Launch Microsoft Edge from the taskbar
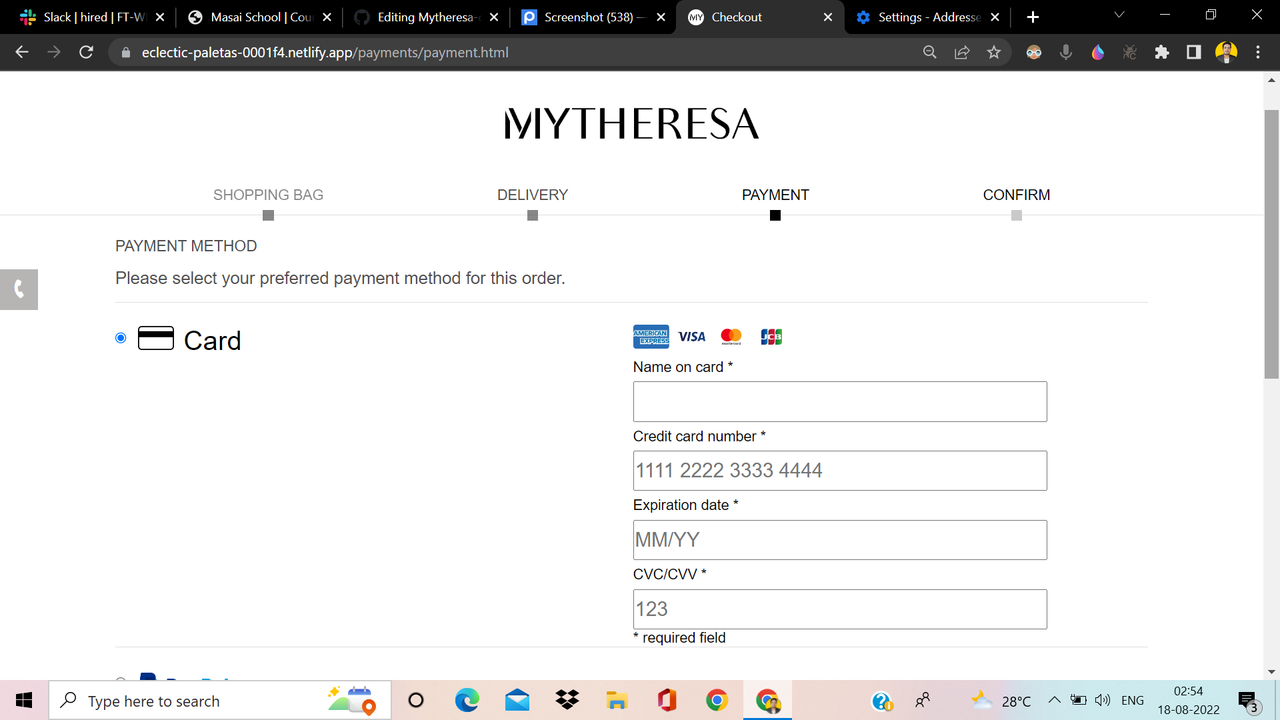The height and width of the screenshot is (720, 1280). [x=467, y=700]
